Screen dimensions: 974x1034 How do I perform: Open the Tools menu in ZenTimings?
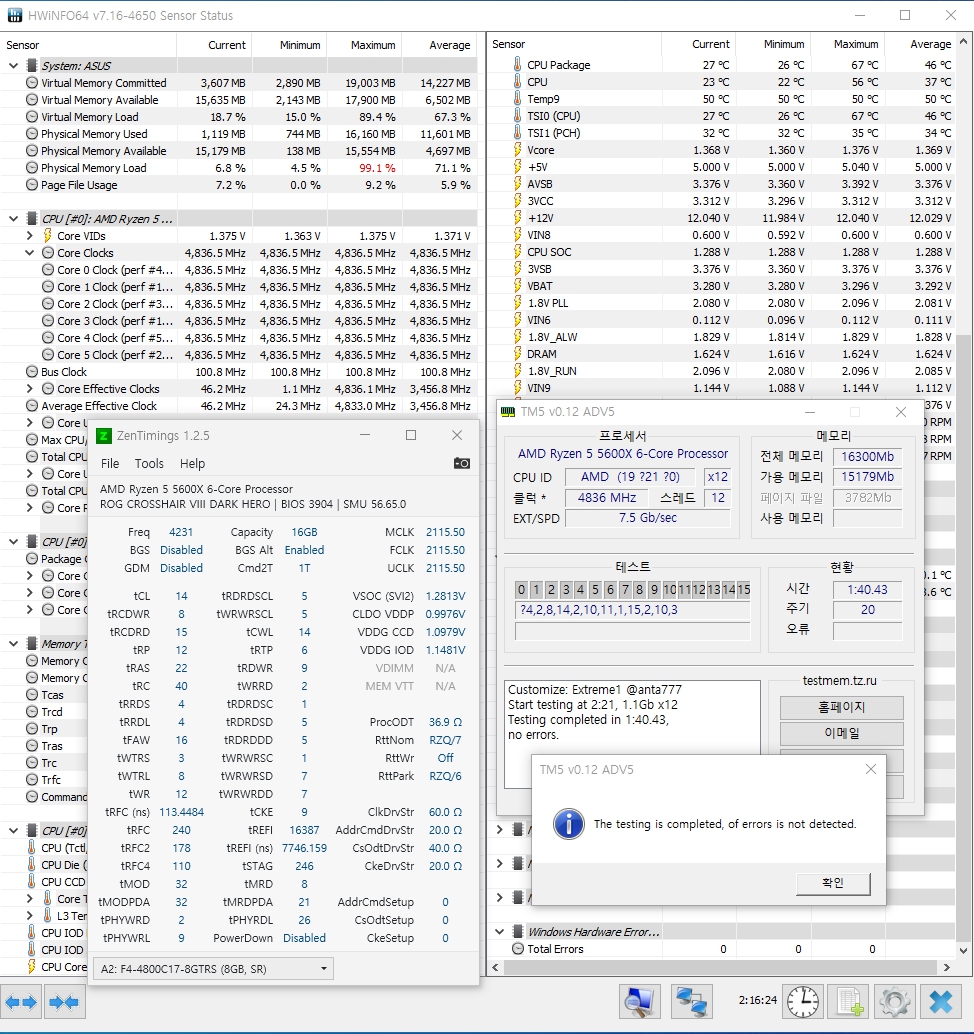pyautogui.click(x=149, y=464)
